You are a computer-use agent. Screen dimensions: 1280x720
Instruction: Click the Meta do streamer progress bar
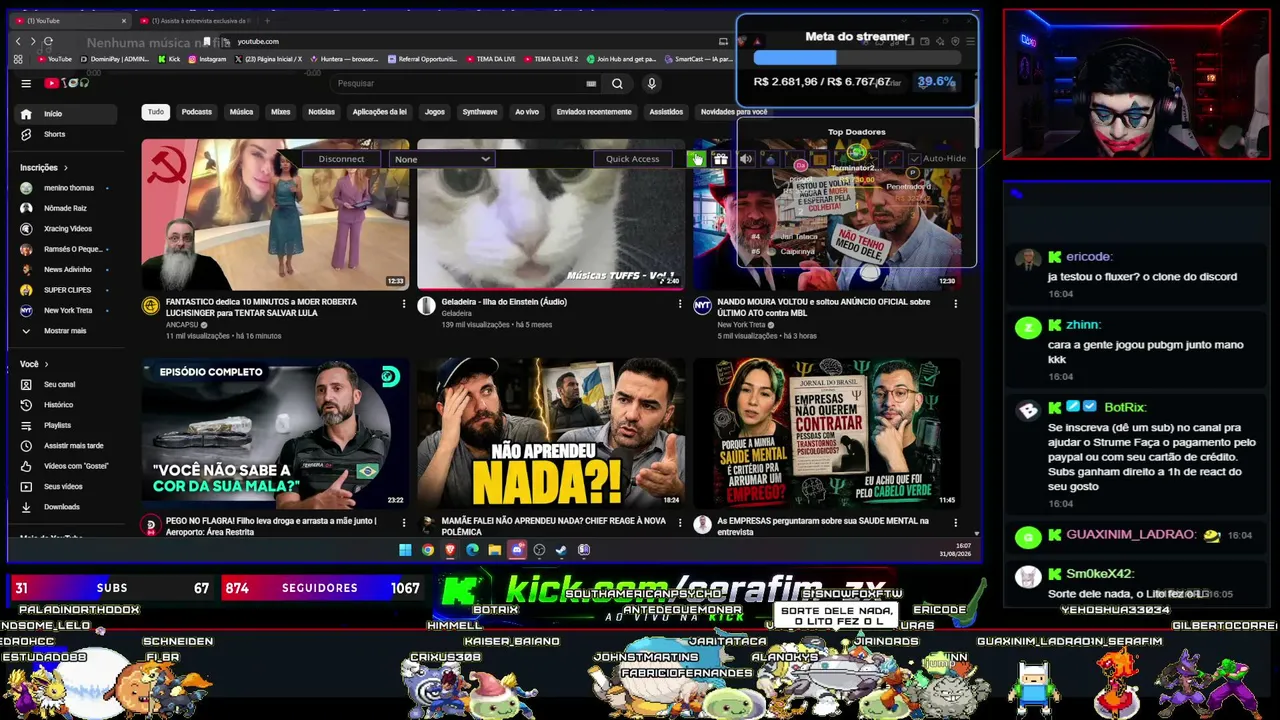(856, 58)
